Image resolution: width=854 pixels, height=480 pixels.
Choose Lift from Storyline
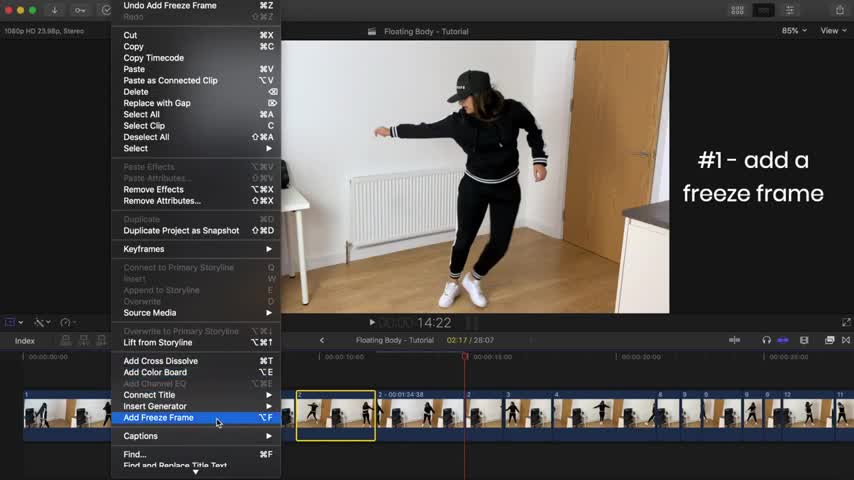[x=197, y=343]
